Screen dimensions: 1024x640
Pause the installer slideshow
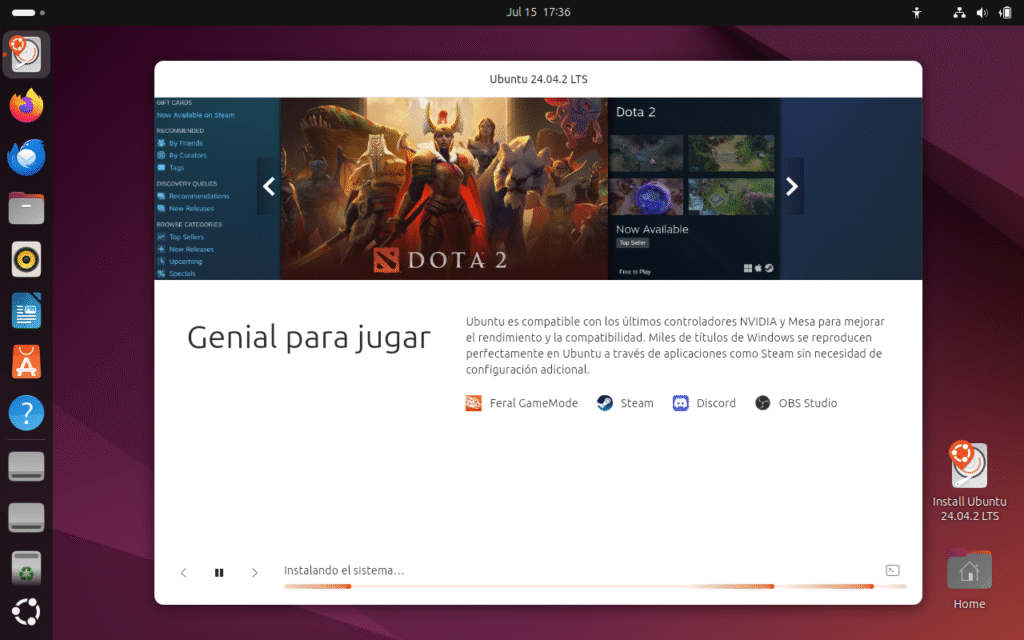point(219,573)
